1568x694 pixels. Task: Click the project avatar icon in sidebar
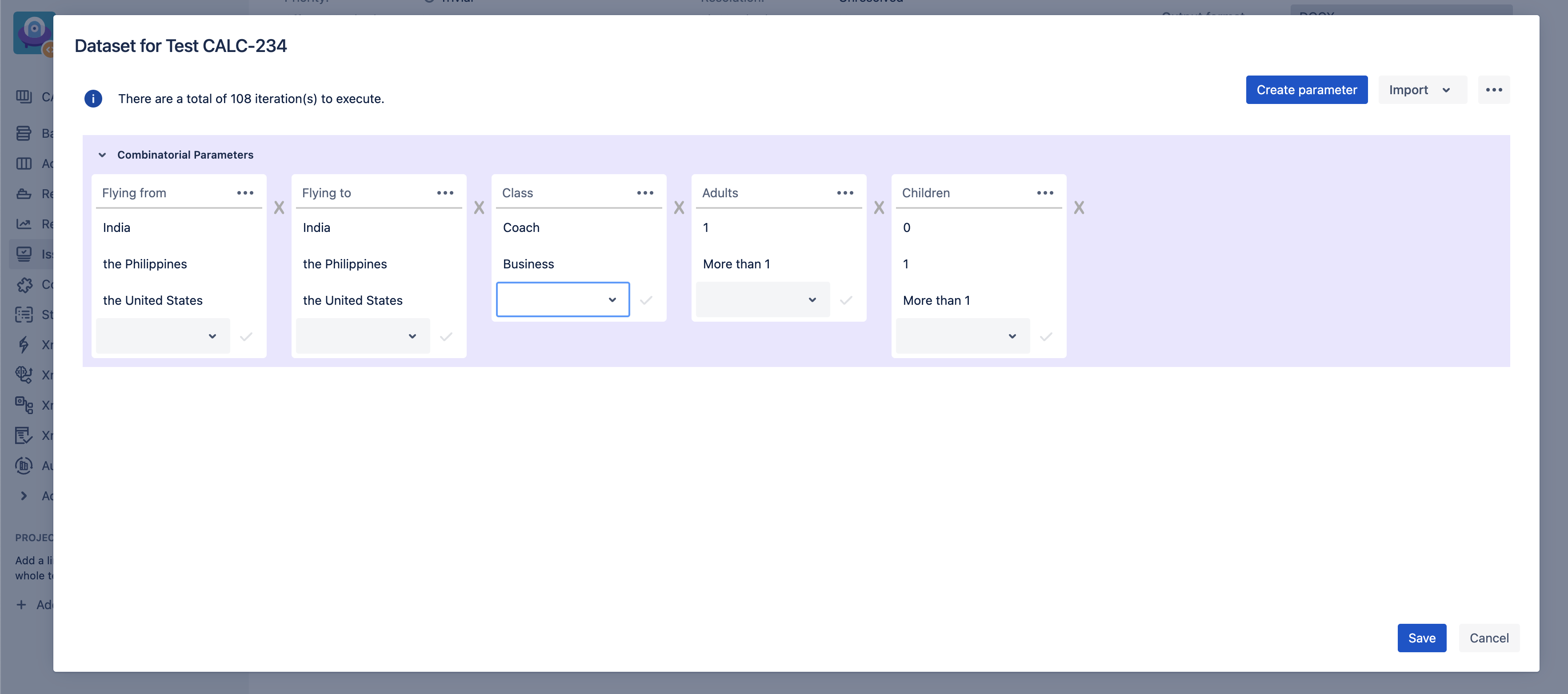click(33, 33)
